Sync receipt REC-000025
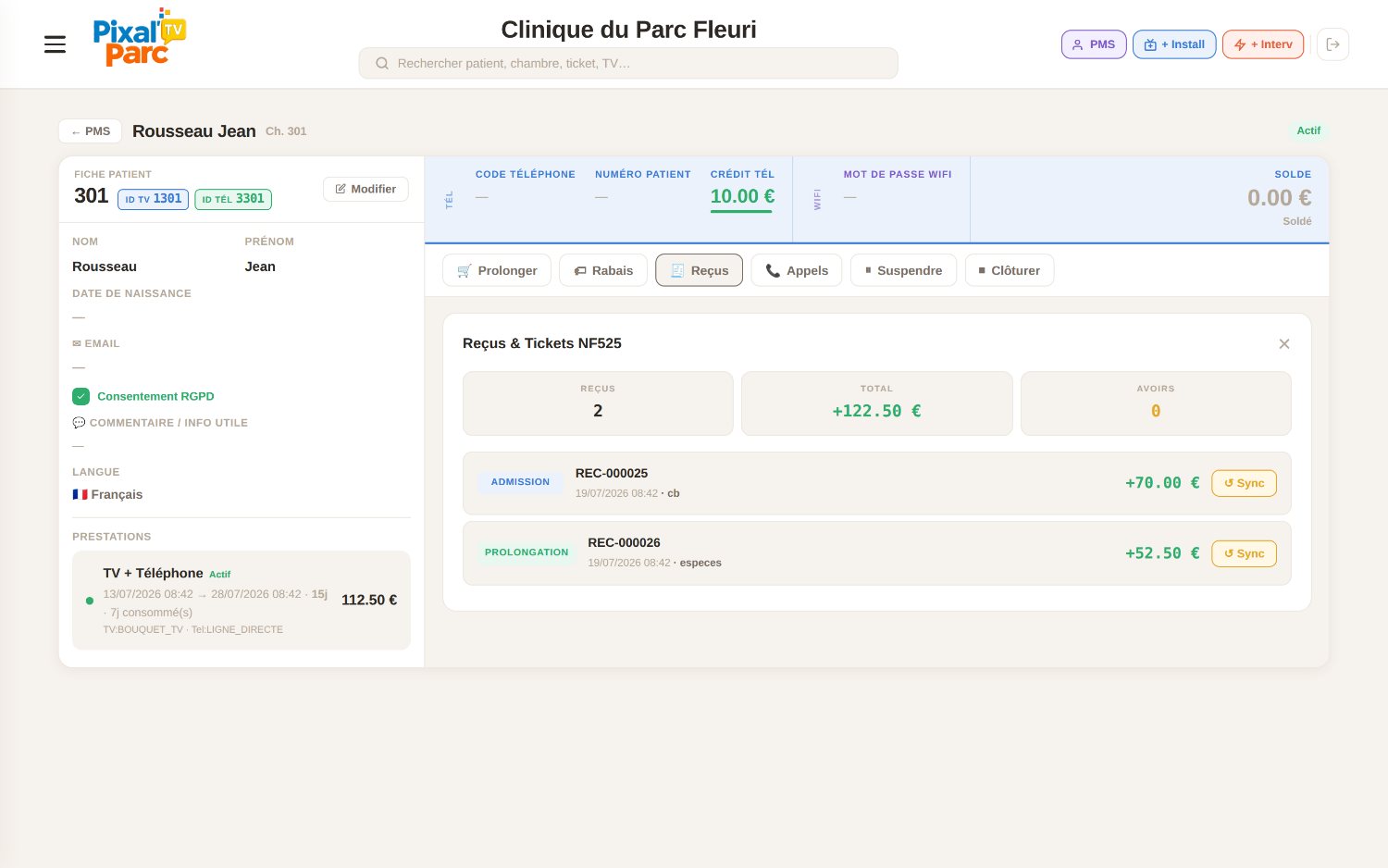 1244,483
